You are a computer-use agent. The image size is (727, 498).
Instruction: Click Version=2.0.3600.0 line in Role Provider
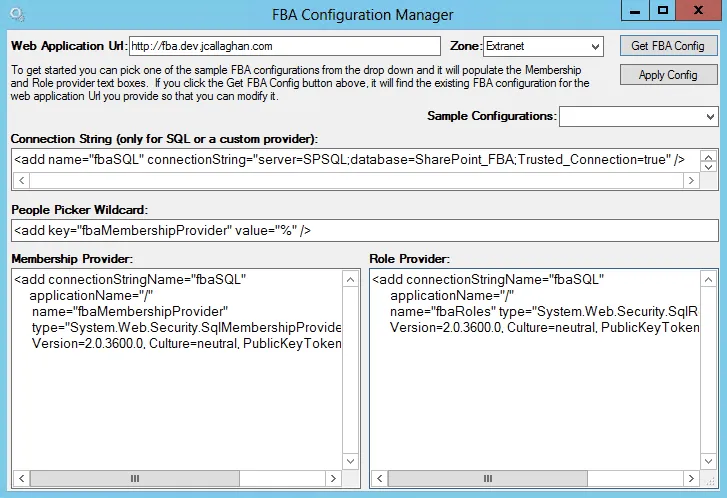[544, 328]
